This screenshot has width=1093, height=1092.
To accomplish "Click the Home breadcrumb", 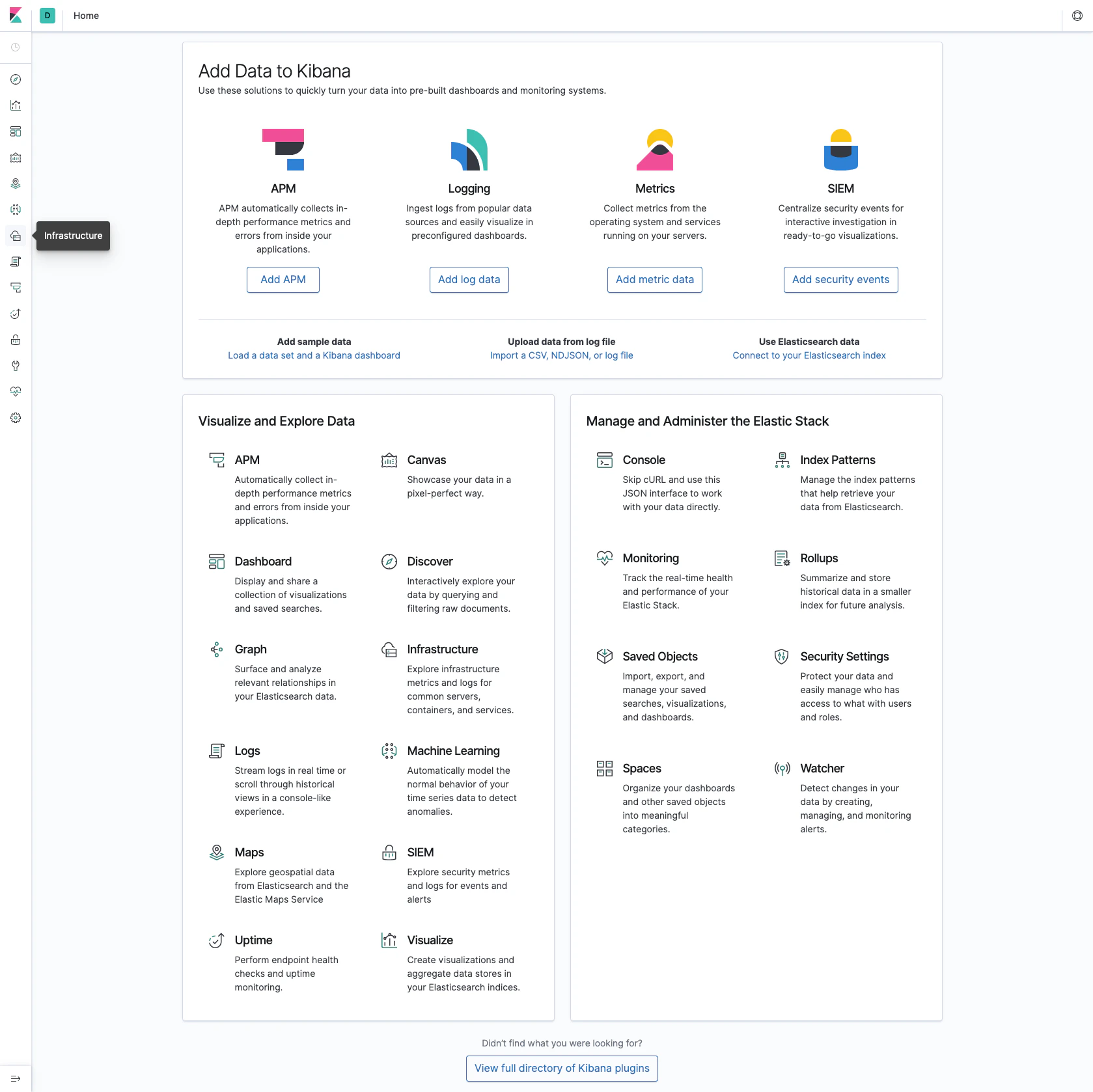I will (x=86, y=16).
